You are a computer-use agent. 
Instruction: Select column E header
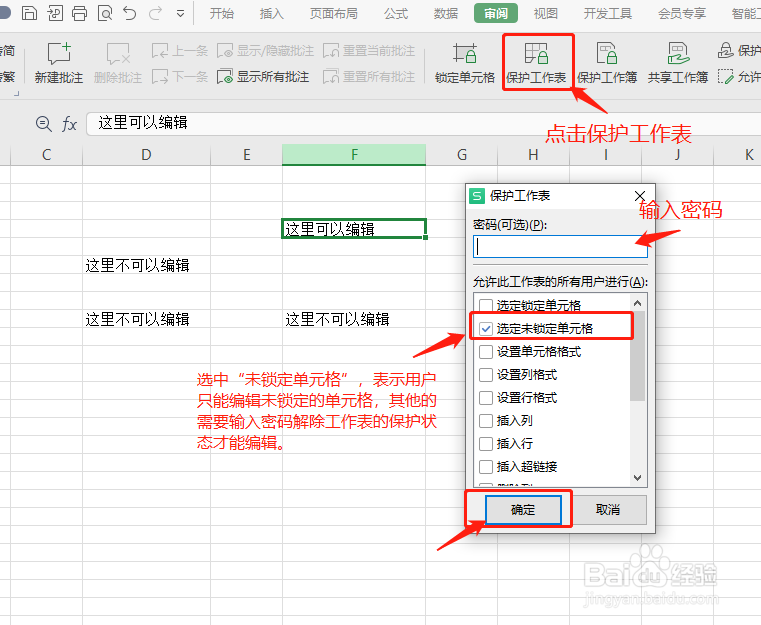[x=247, y=155]
